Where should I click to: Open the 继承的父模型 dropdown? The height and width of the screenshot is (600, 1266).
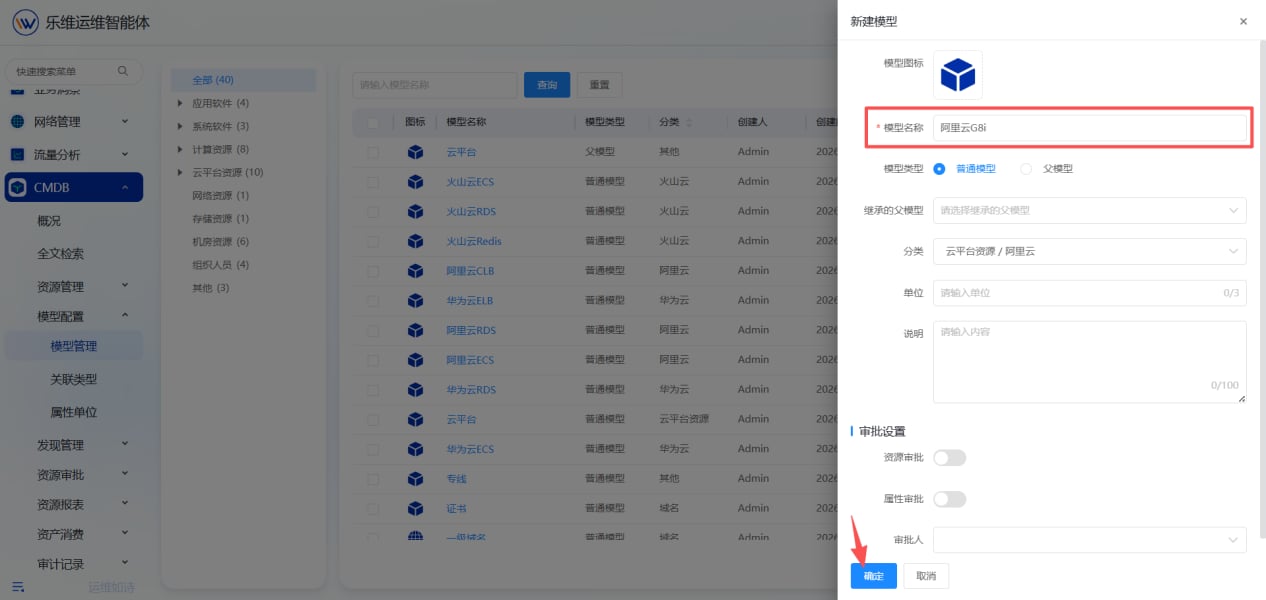[1089, 210]
